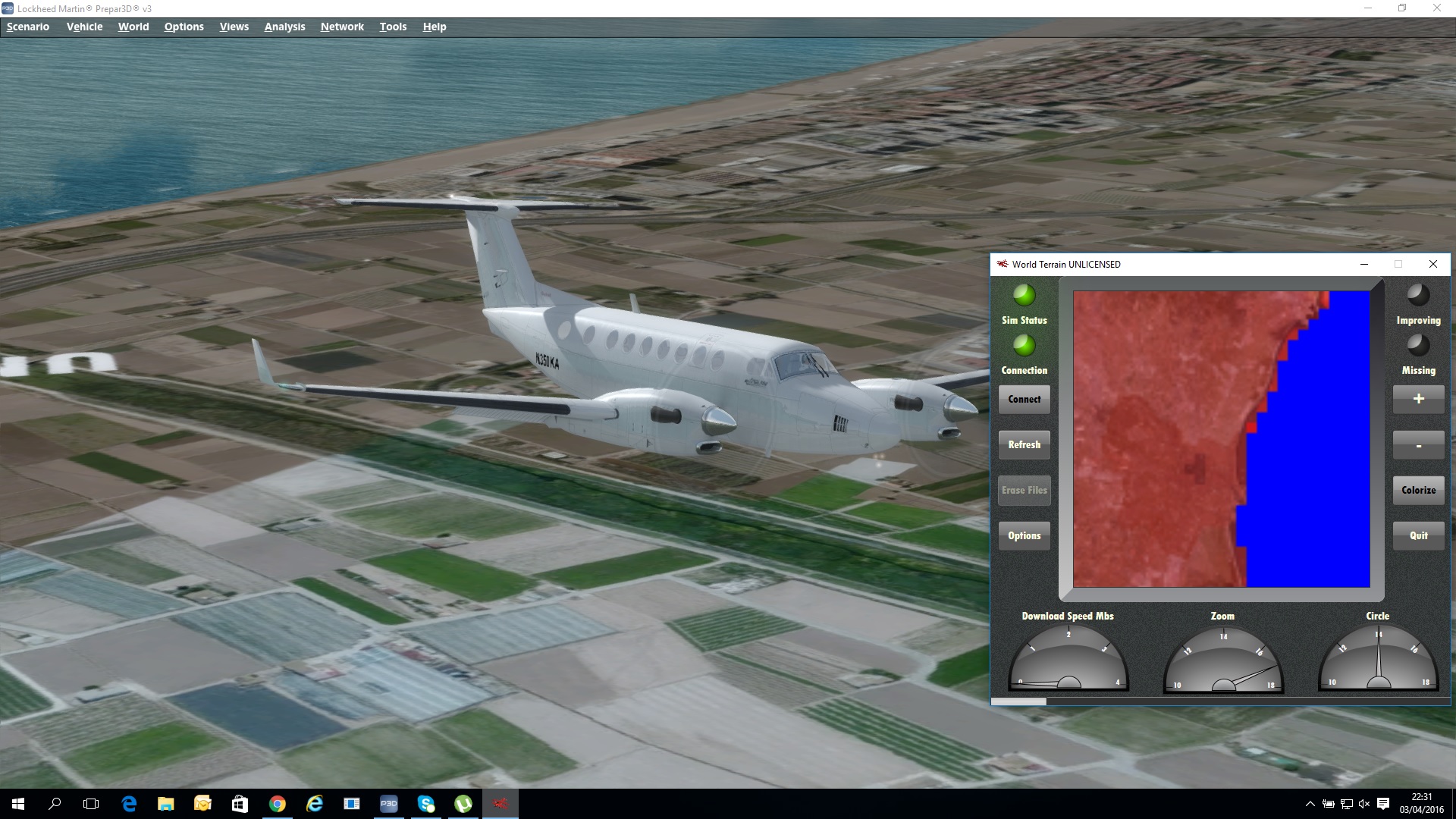The width and height of the screenshot is (1456, 819).
Task: Open the Options menu in Prepar3D
Action: click(x=184, y=27)
